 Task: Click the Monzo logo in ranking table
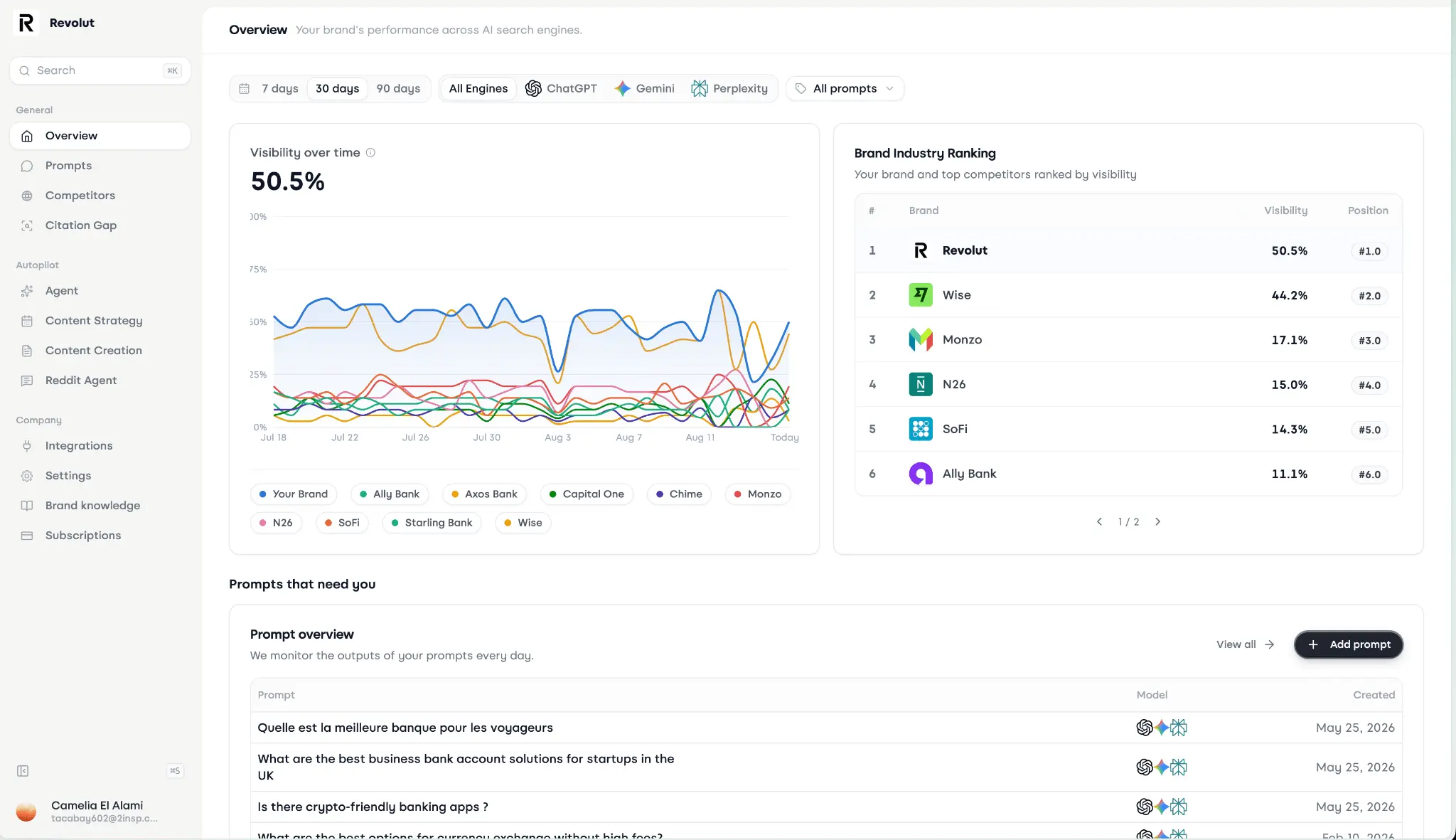(x=921, y=340)
